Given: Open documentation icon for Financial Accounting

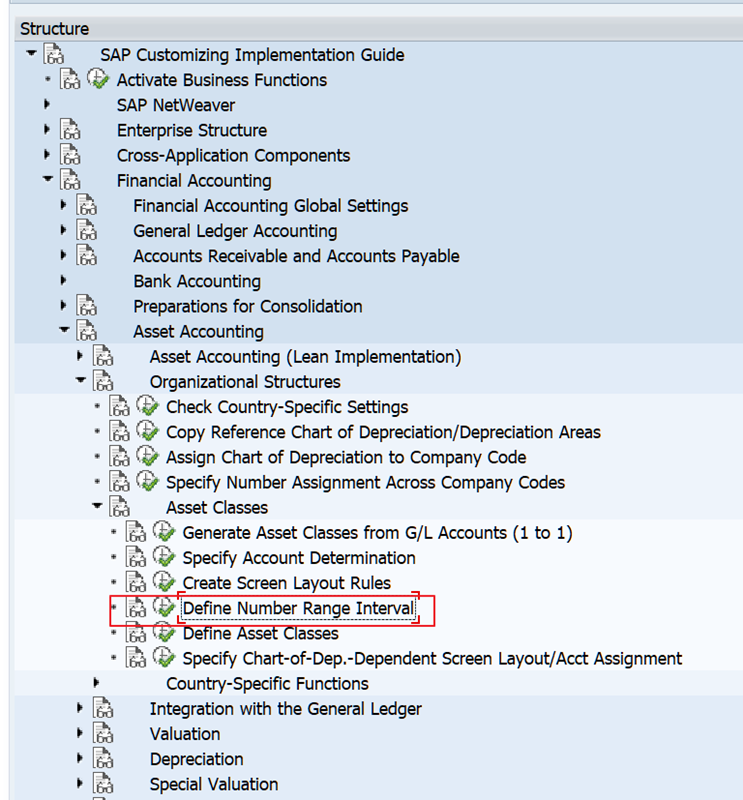Looking at the screenshot, I should click(x=70, y=180).
